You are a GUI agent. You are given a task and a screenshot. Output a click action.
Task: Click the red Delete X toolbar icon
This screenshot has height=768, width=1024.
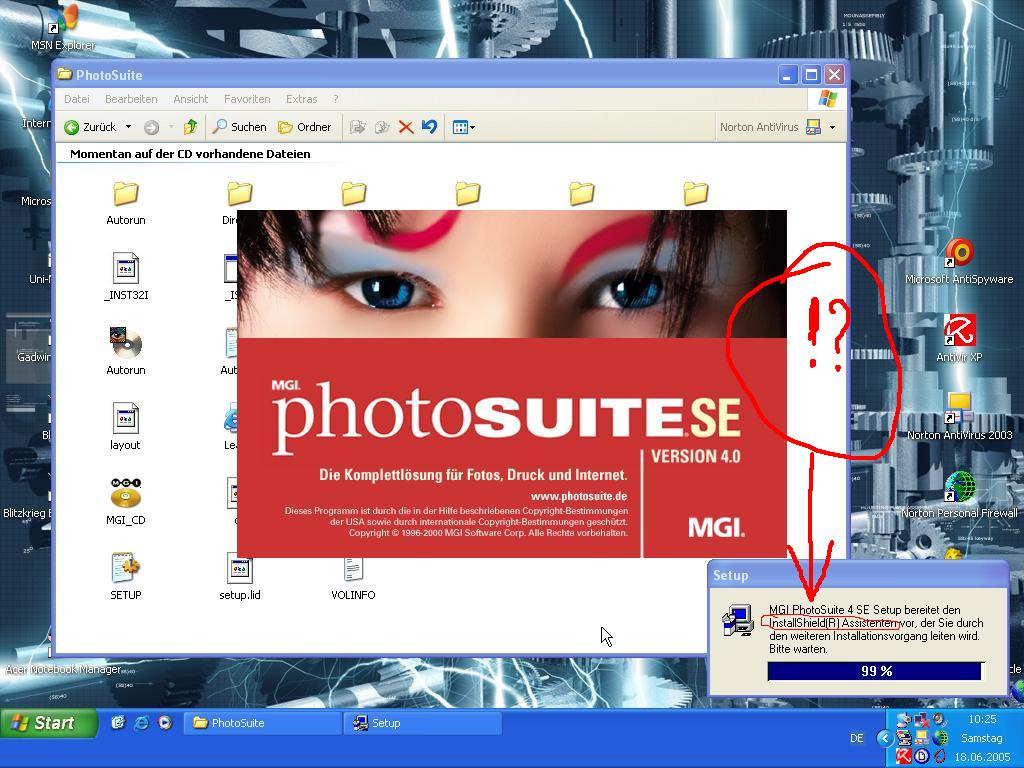(406, 127)
